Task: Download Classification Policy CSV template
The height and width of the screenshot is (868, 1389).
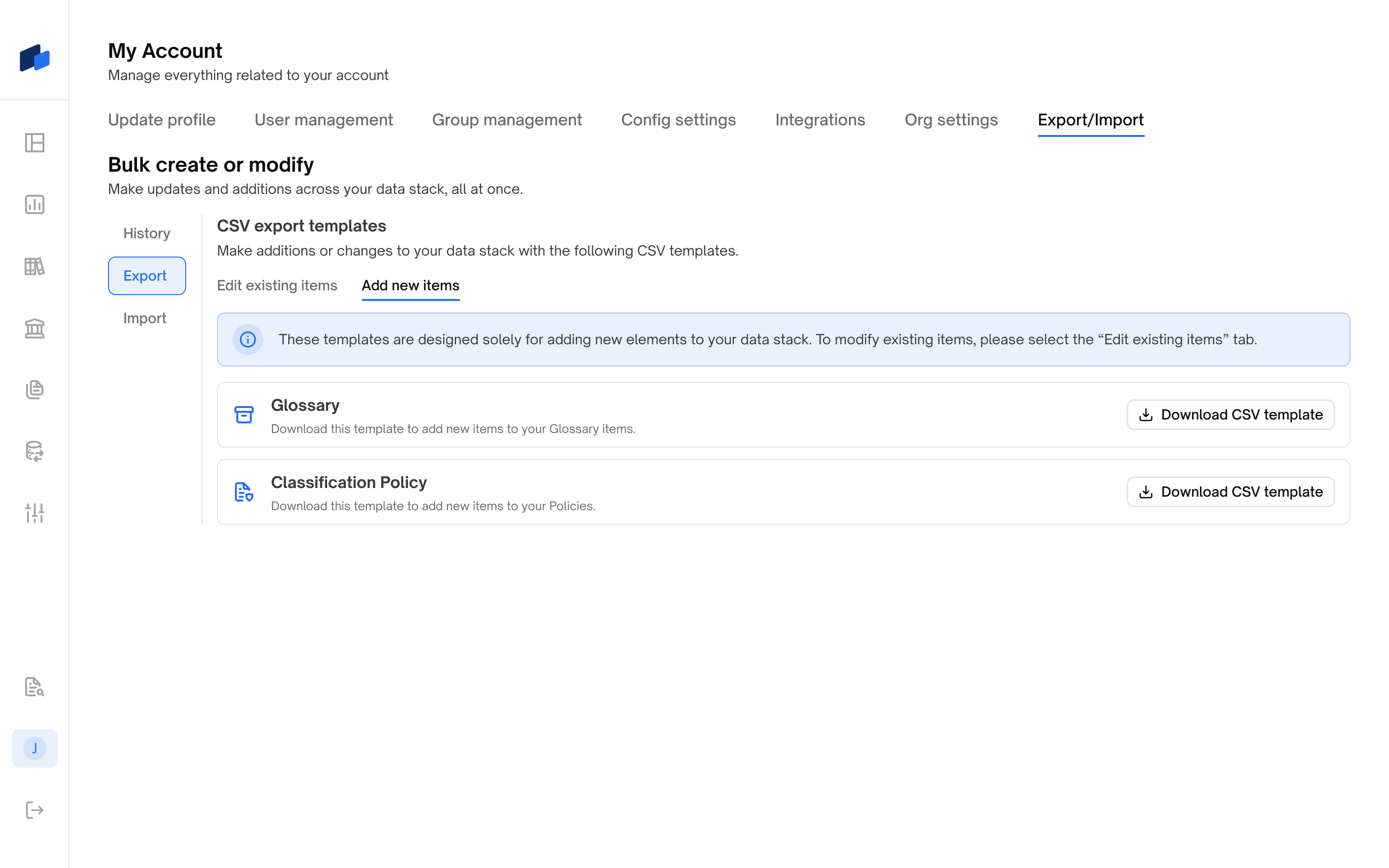Action: coord(1230,492)
